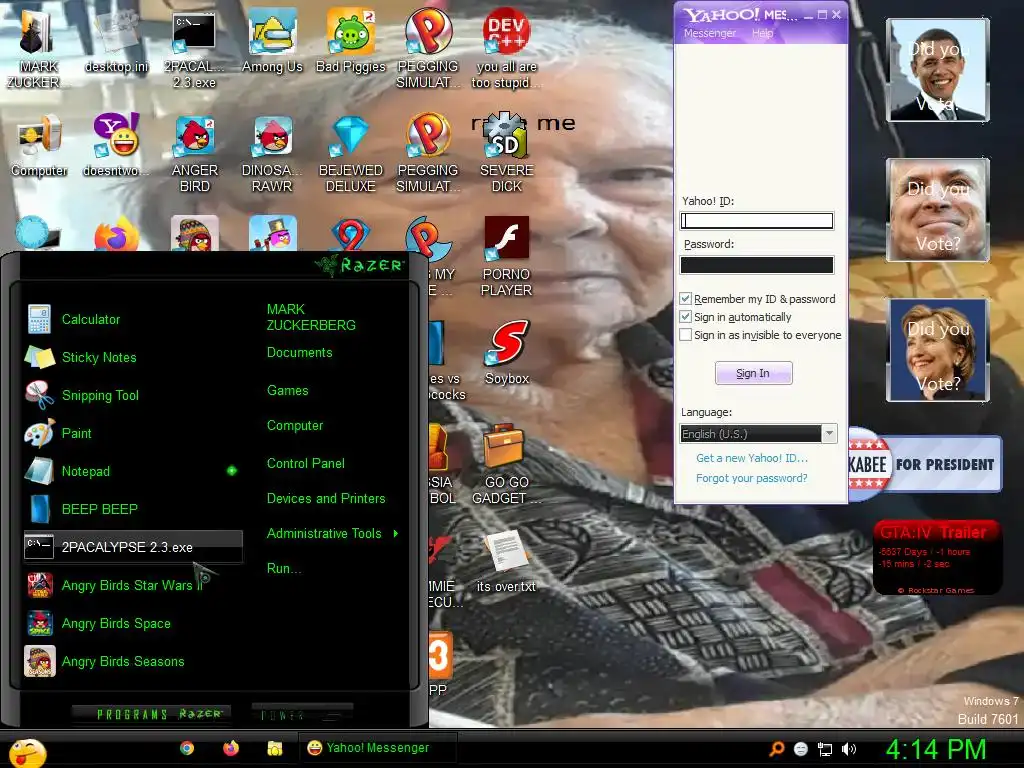Image resolution: width=1024 pixels, height=768 pixels.
Task: Open the desktop.ini file icon
Action: pos(117,42)
